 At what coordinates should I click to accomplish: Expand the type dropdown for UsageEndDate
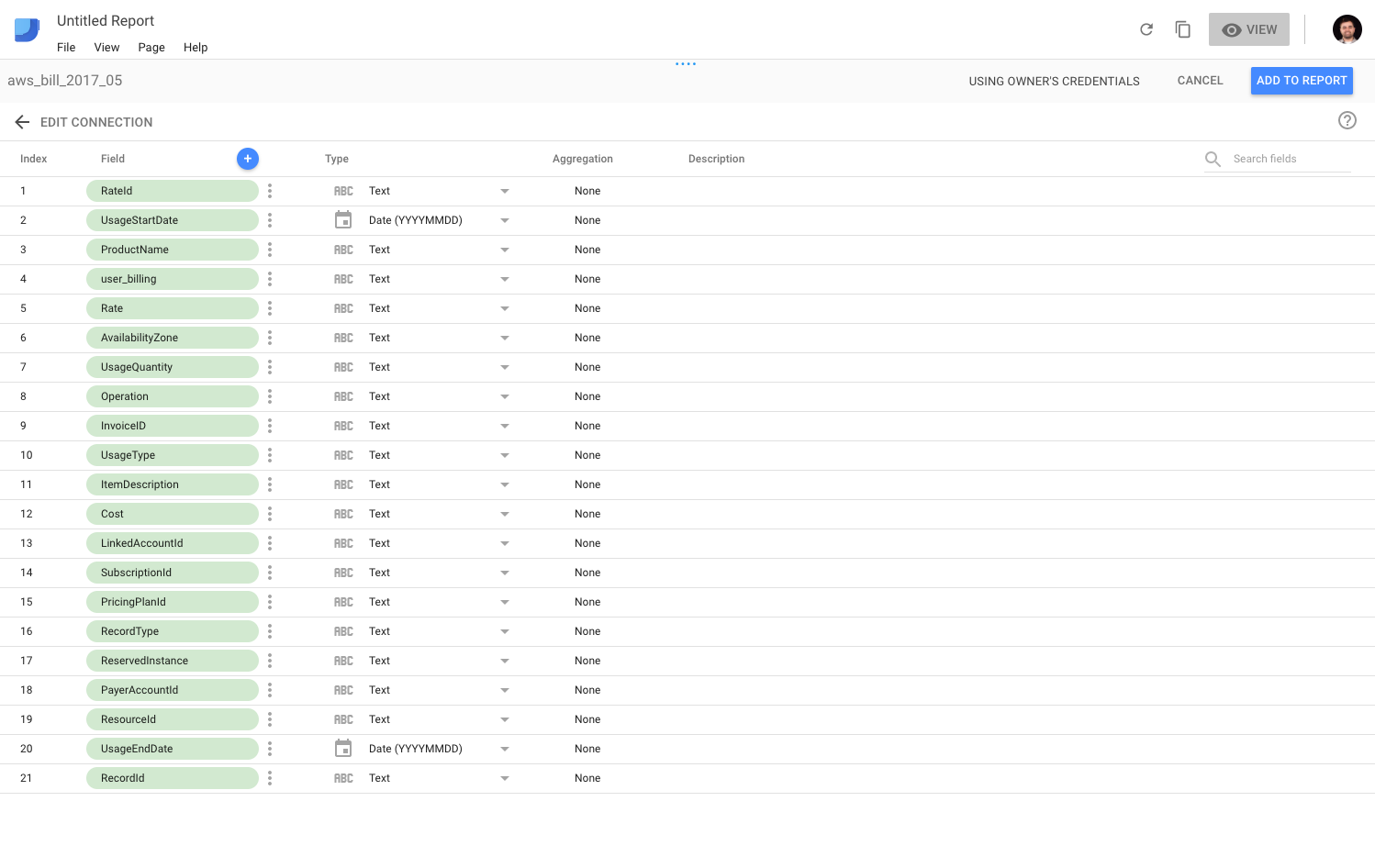click(505, 749)
